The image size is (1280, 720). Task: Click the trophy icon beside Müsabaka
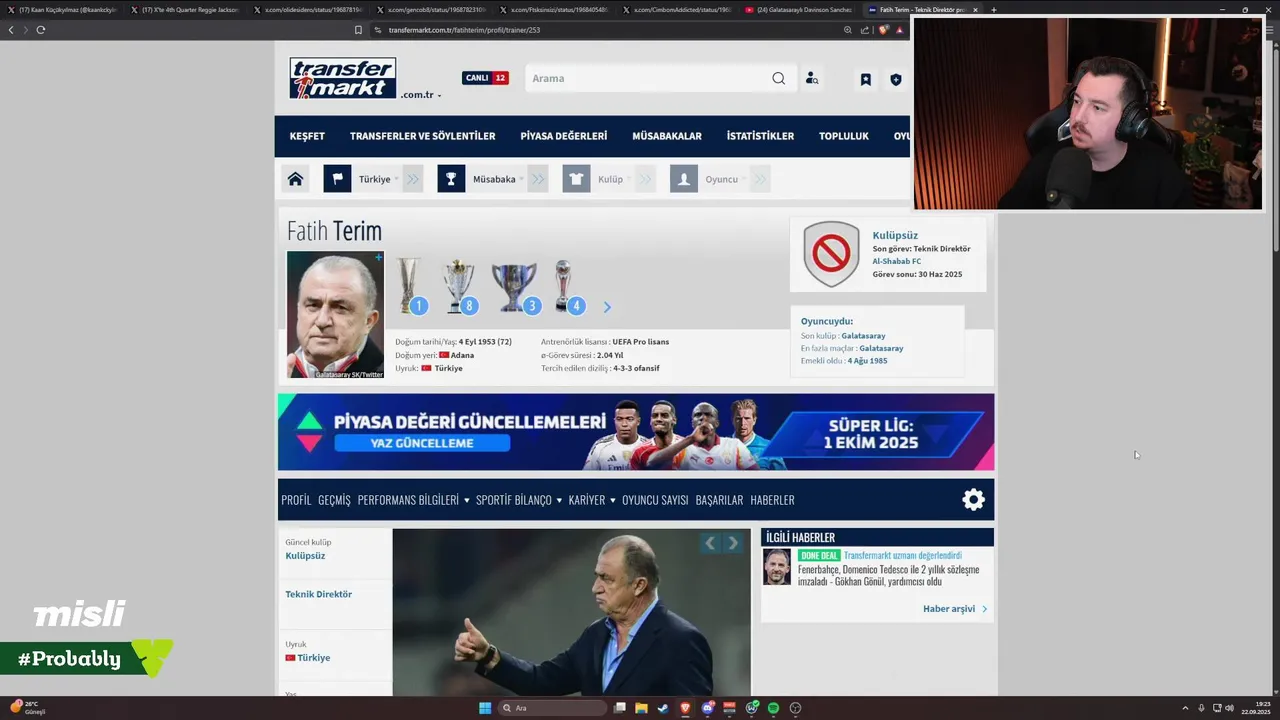click(451, 179)
